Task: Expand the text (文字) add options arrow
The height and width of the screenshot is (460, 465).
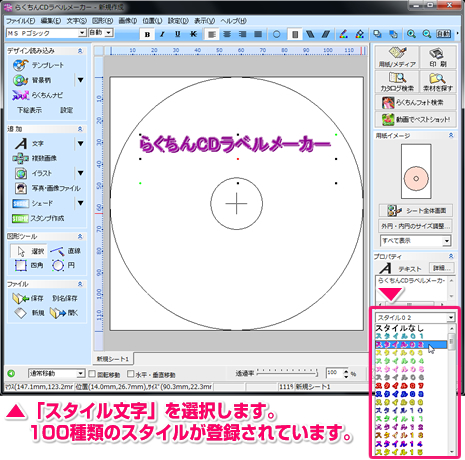Action: 81,144
